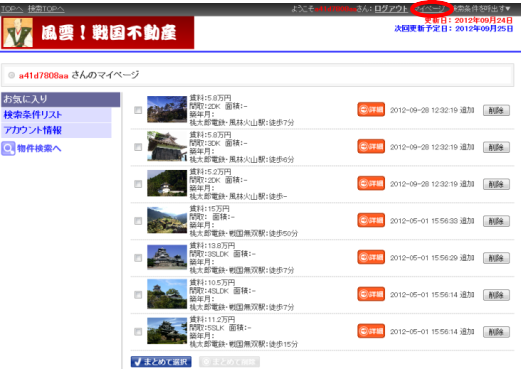The width and height of the screenshot is (521, 369).
Task: View thumbnail of the 11.2万円 5SLK property
Action: tap(167, 331)
